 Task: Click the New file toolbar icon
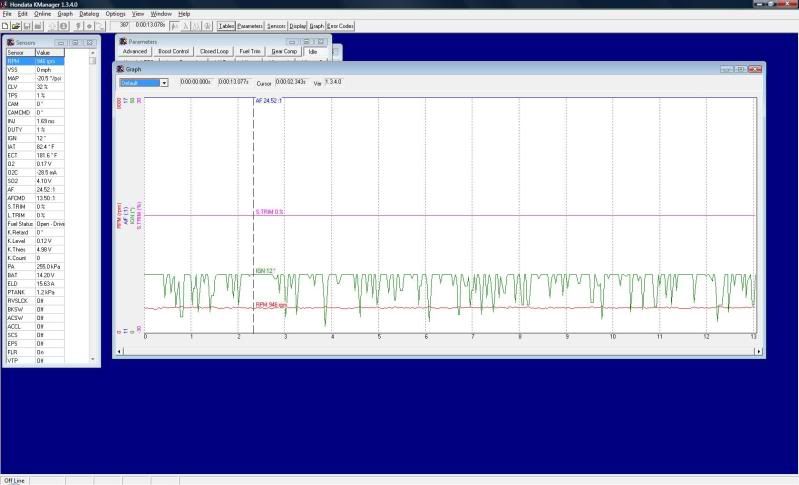[5, 25]
